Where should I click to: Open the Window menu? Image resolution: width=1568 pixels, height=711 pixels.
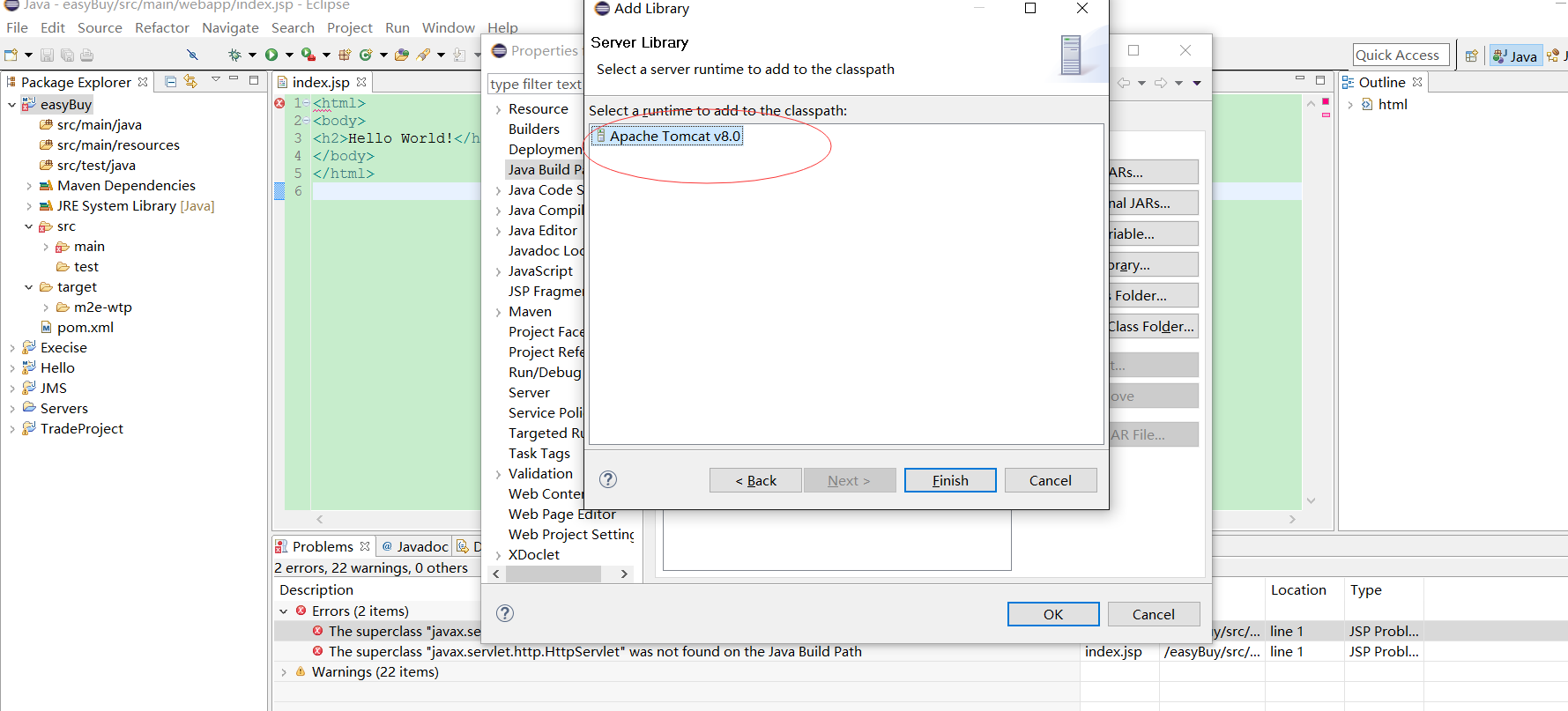448,28
